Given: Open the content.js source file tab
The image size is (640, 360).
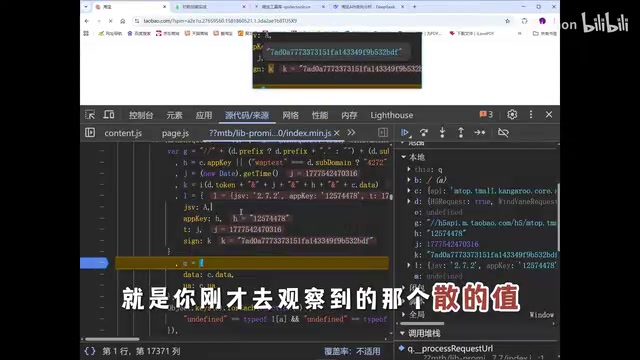Looking at the screenshot, I should click(123, 133).
